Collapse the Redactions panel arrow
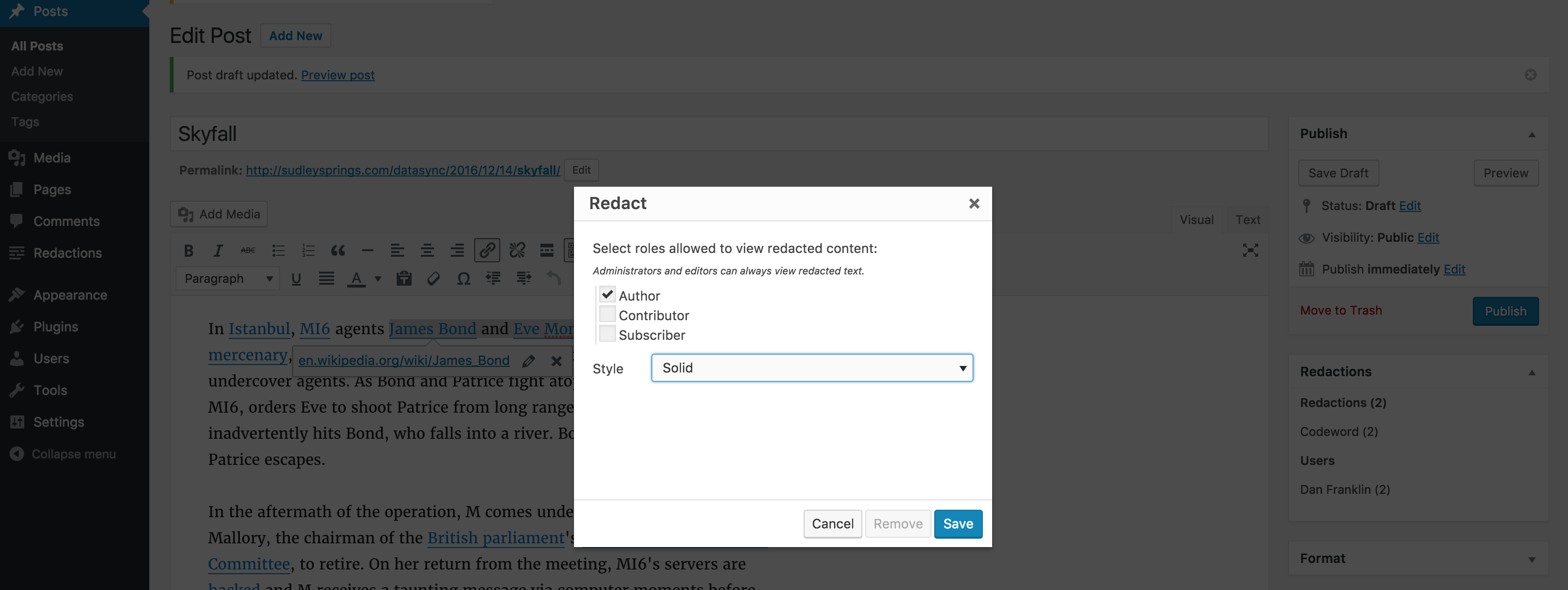Screen dimensions: 1568x590 tap(1532, 372)
